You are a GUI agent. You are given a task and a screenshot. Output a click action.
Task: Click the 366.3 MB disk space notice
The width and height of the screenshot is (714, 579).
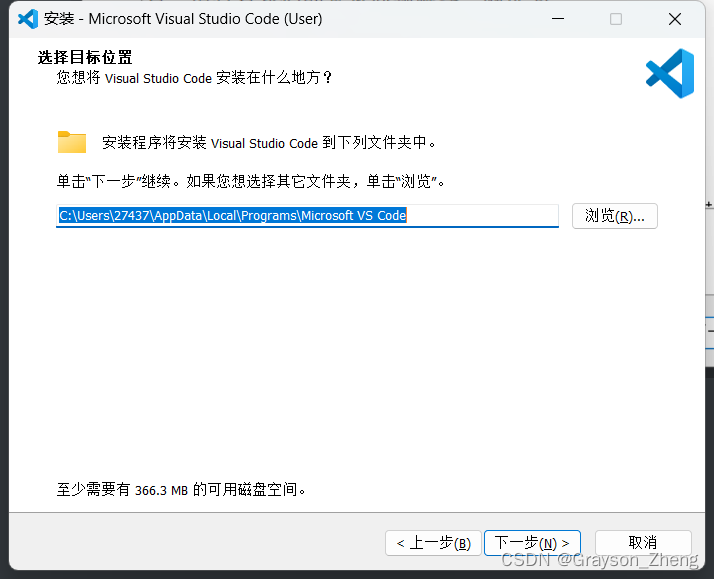click(181, 490)
